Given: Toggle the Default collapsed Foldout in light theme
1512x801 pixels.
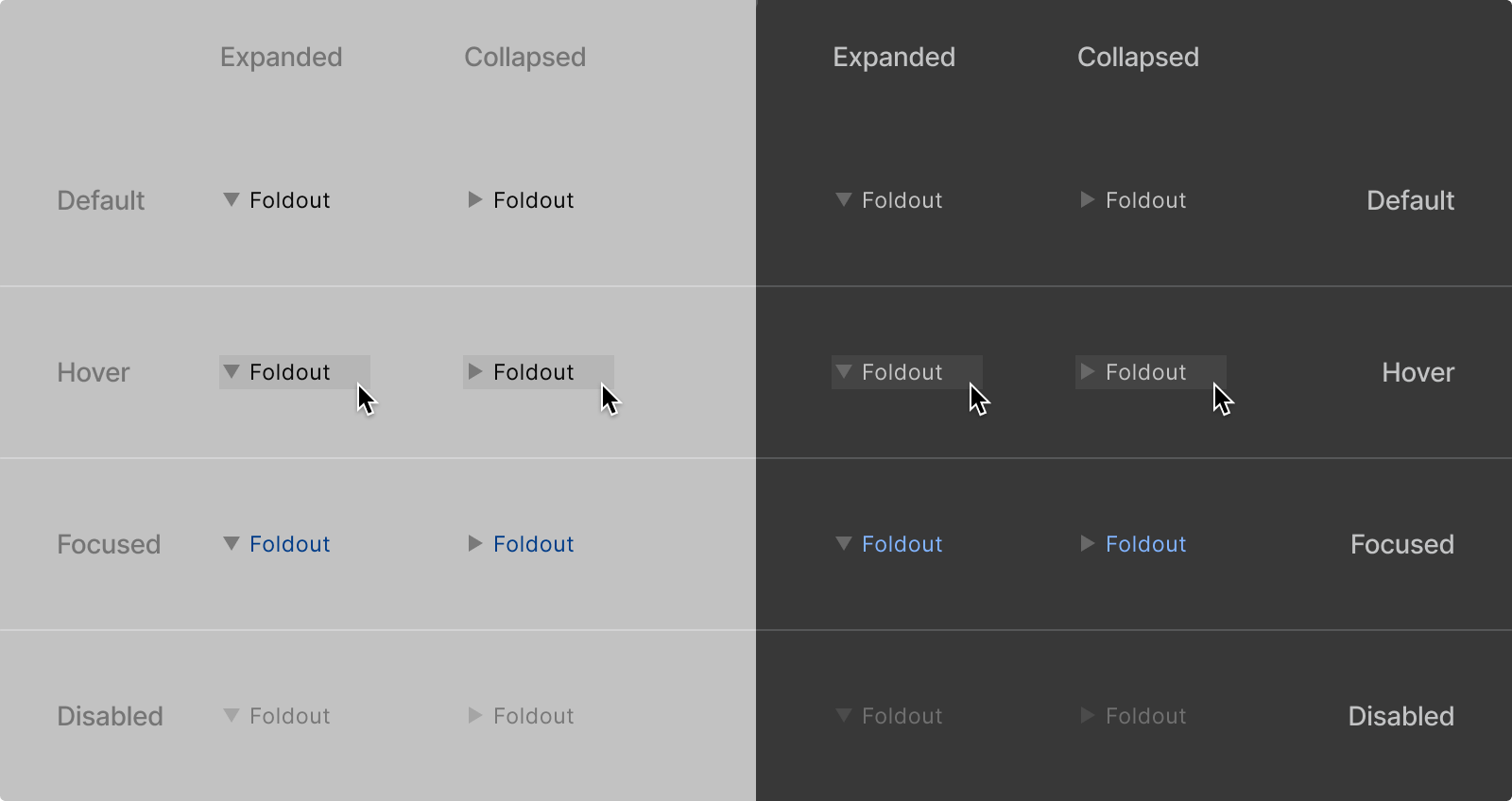Looking at the screenshot, I should click(533, 200).
